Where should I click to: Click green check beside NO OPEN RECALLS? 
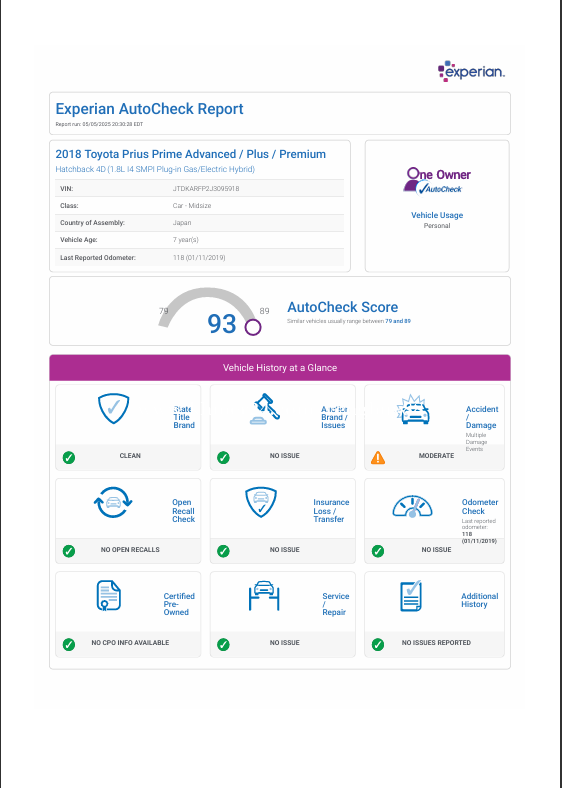[69, 551]
